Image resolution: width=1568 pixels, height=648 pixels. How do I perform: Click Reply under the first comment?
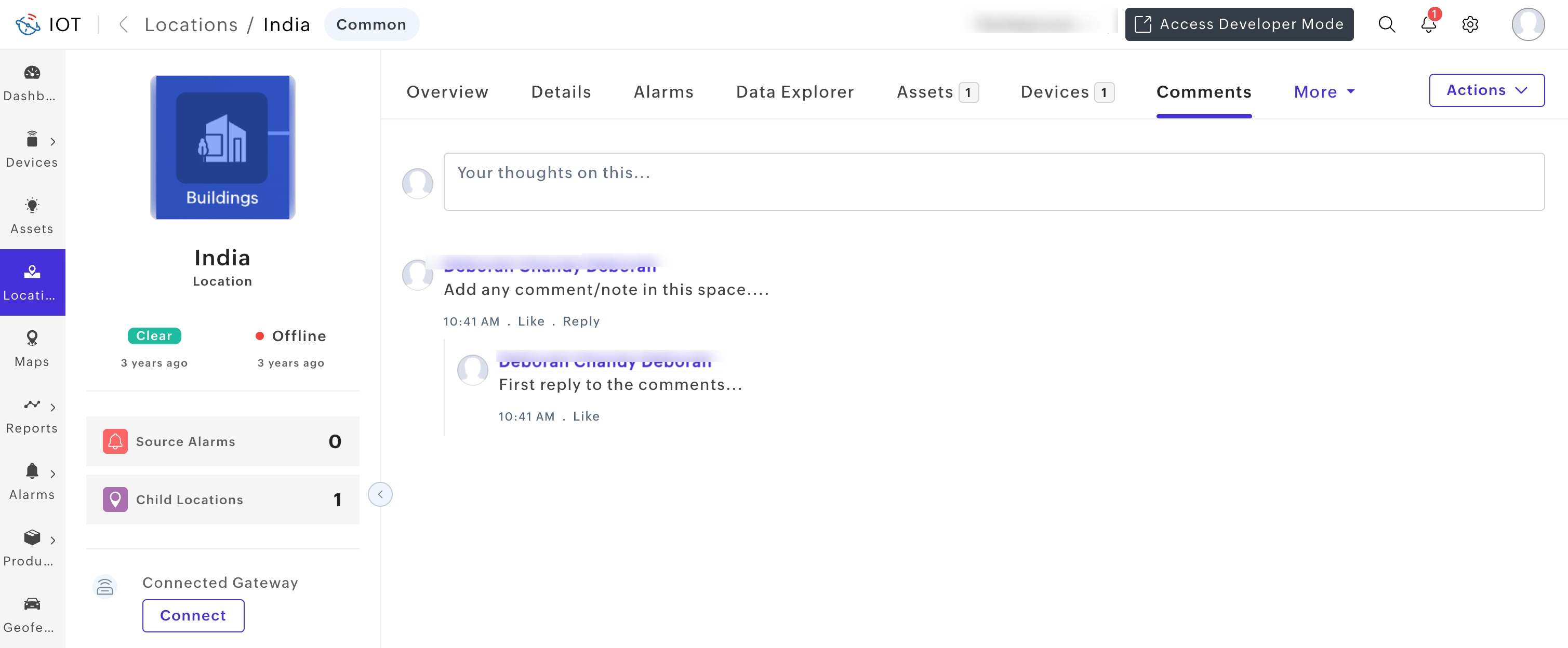click(x=581, y=321)
